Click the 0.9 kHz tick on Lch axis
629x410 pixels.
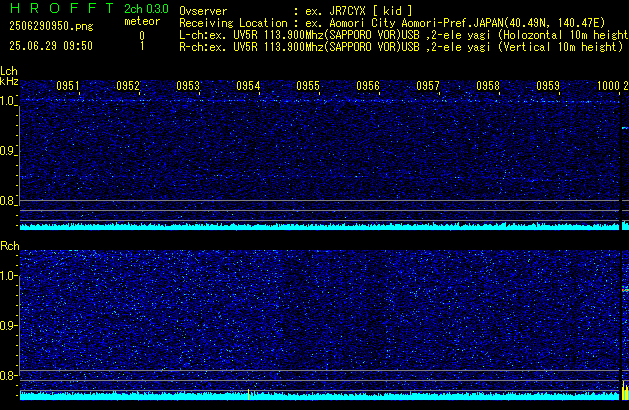tap(8, 151)
